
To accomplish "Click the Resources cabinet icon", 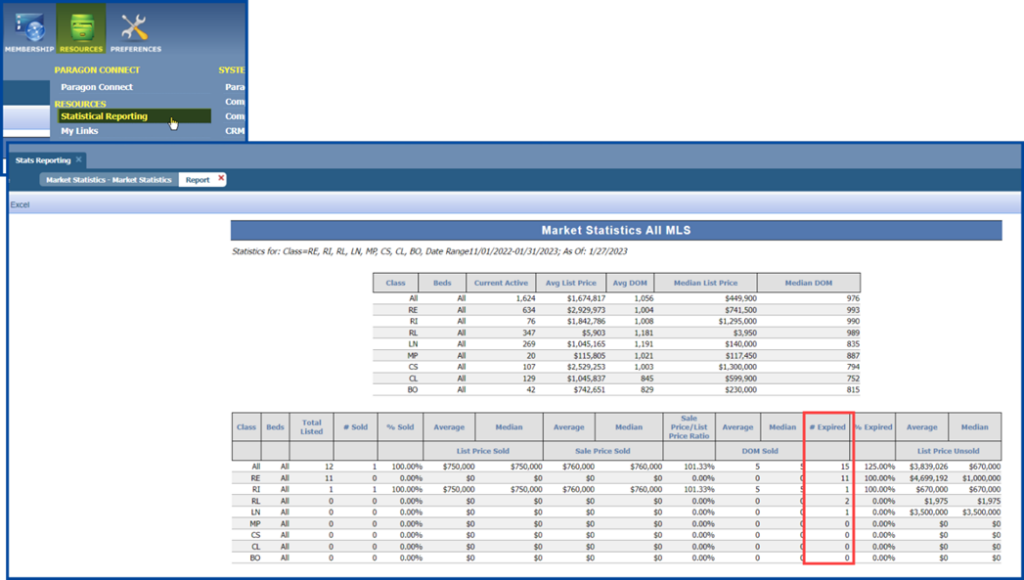I will (81, 31).
